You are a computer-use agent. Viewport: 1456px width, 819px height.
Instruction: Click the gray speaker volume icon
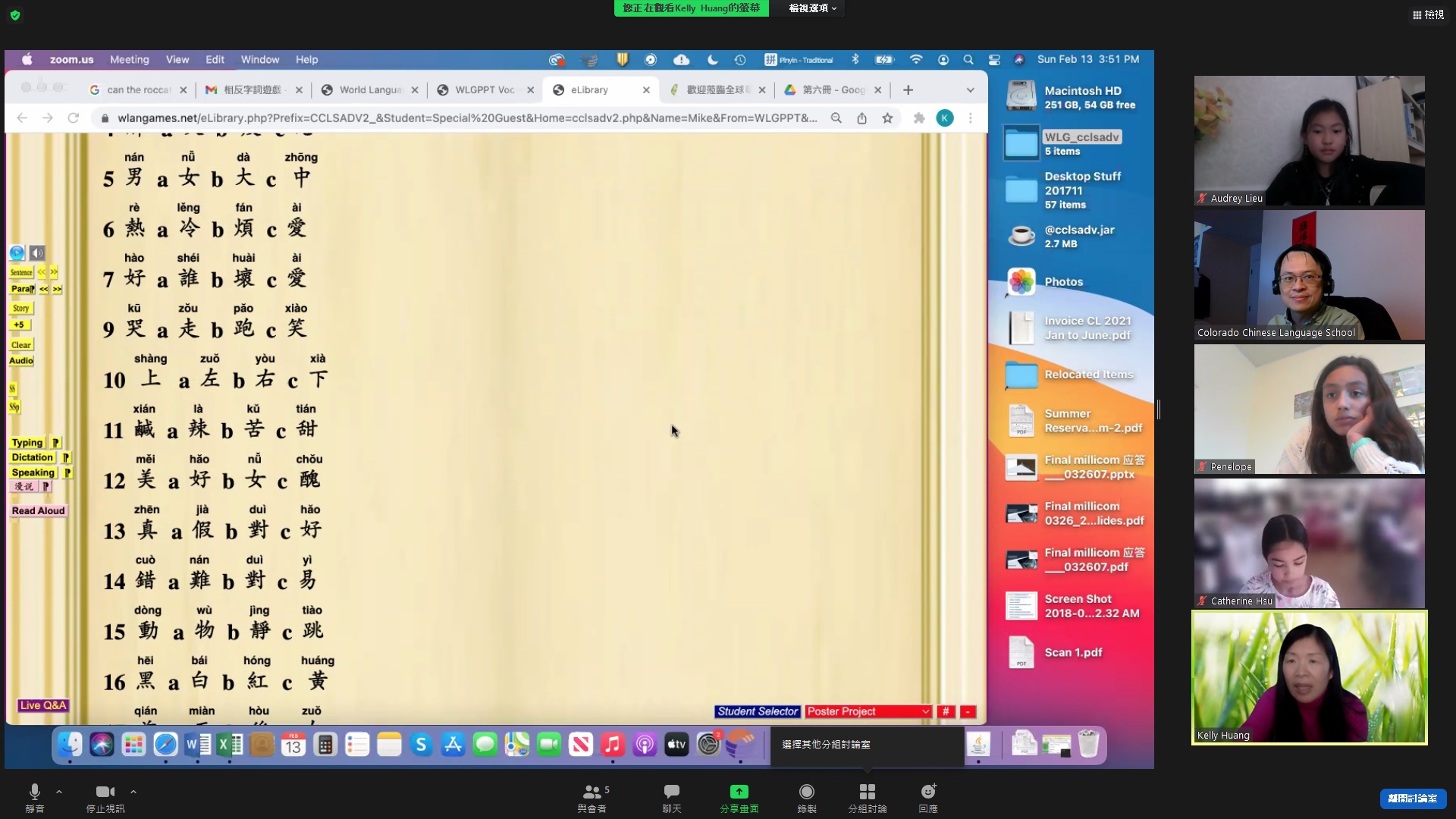click(x=37, y=253)
